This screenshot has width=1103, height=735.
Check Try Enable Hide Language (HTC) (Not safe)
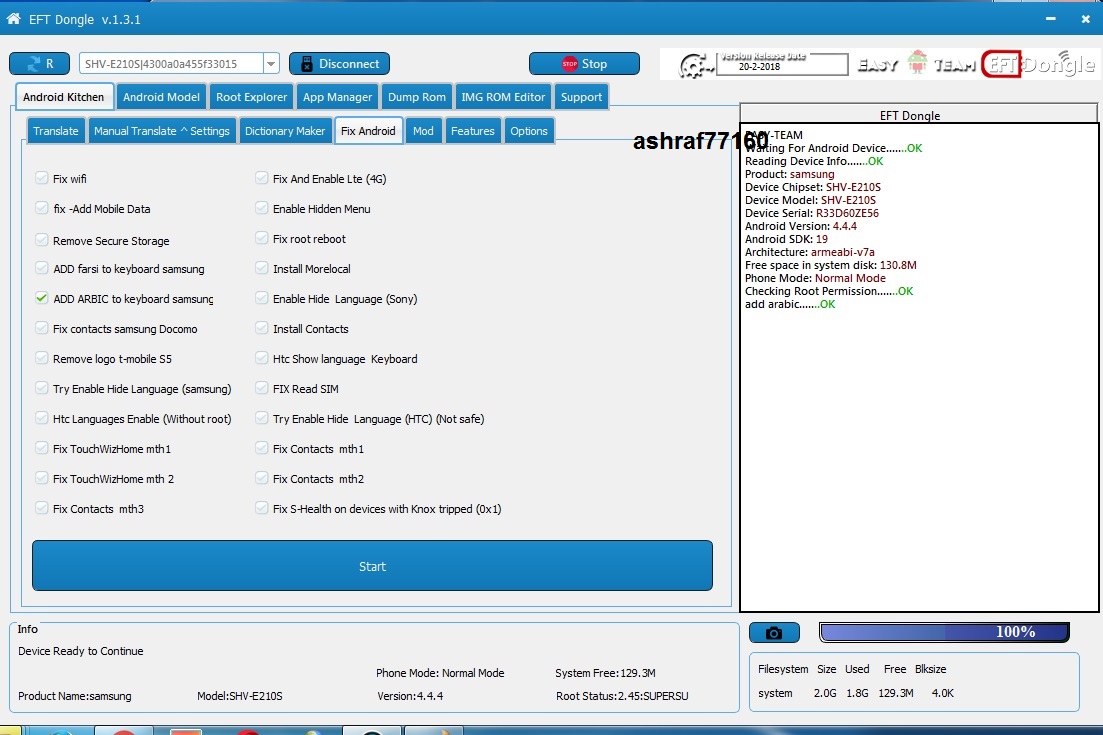pyautogui.click(x=262, y=418)
